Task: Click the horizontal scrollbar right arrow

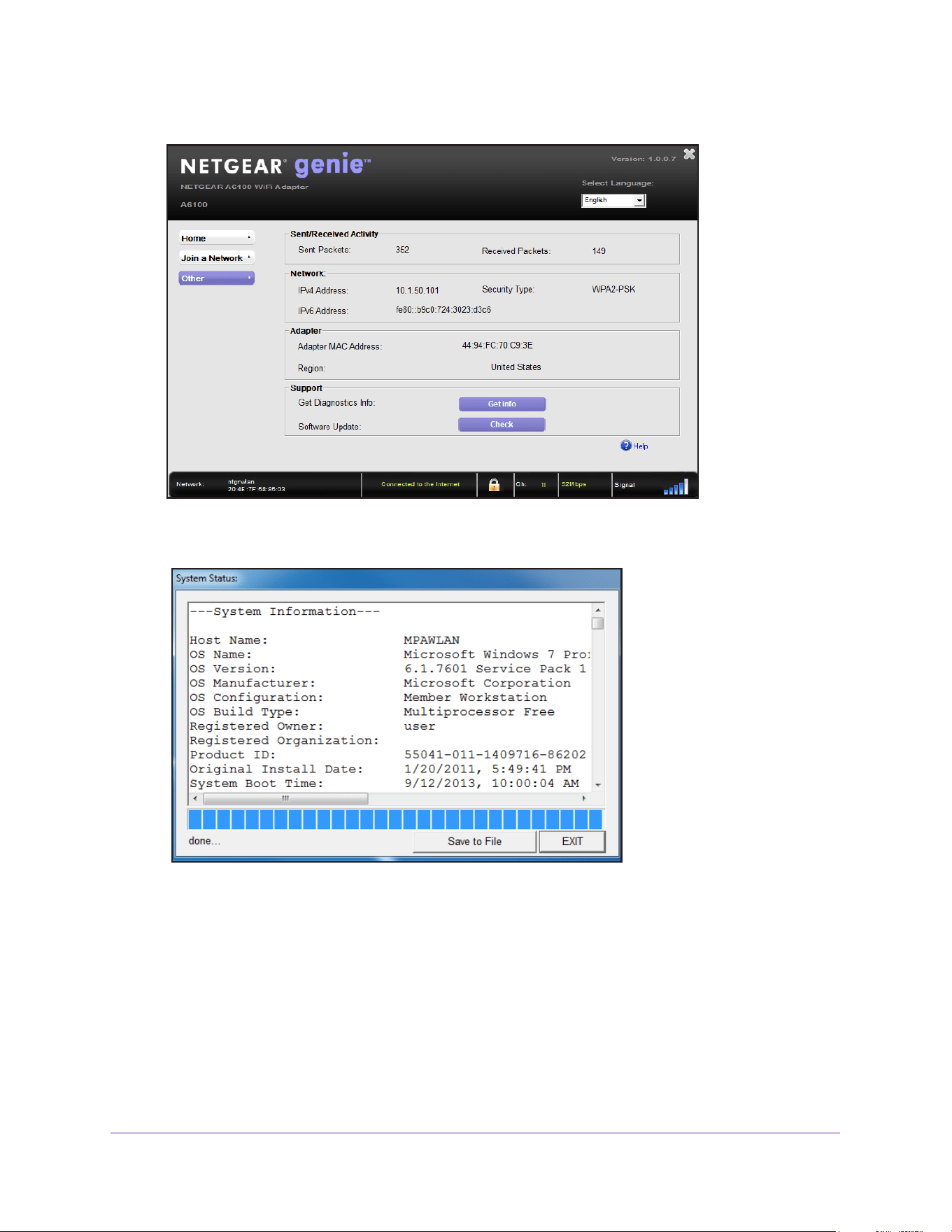Action: 584,798
